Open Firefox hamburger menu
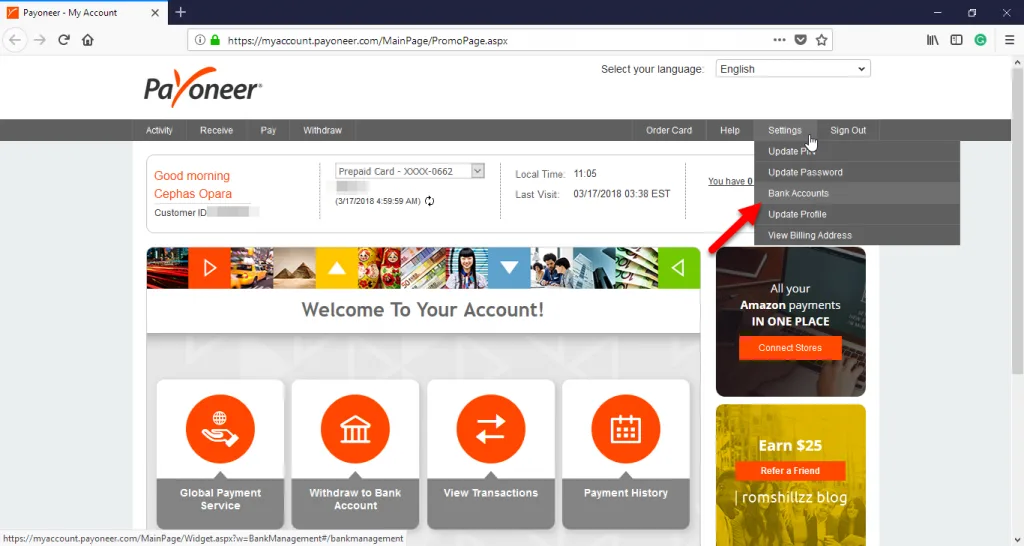This screenshot has width=1024, height=546. (x=1010, y=40)
